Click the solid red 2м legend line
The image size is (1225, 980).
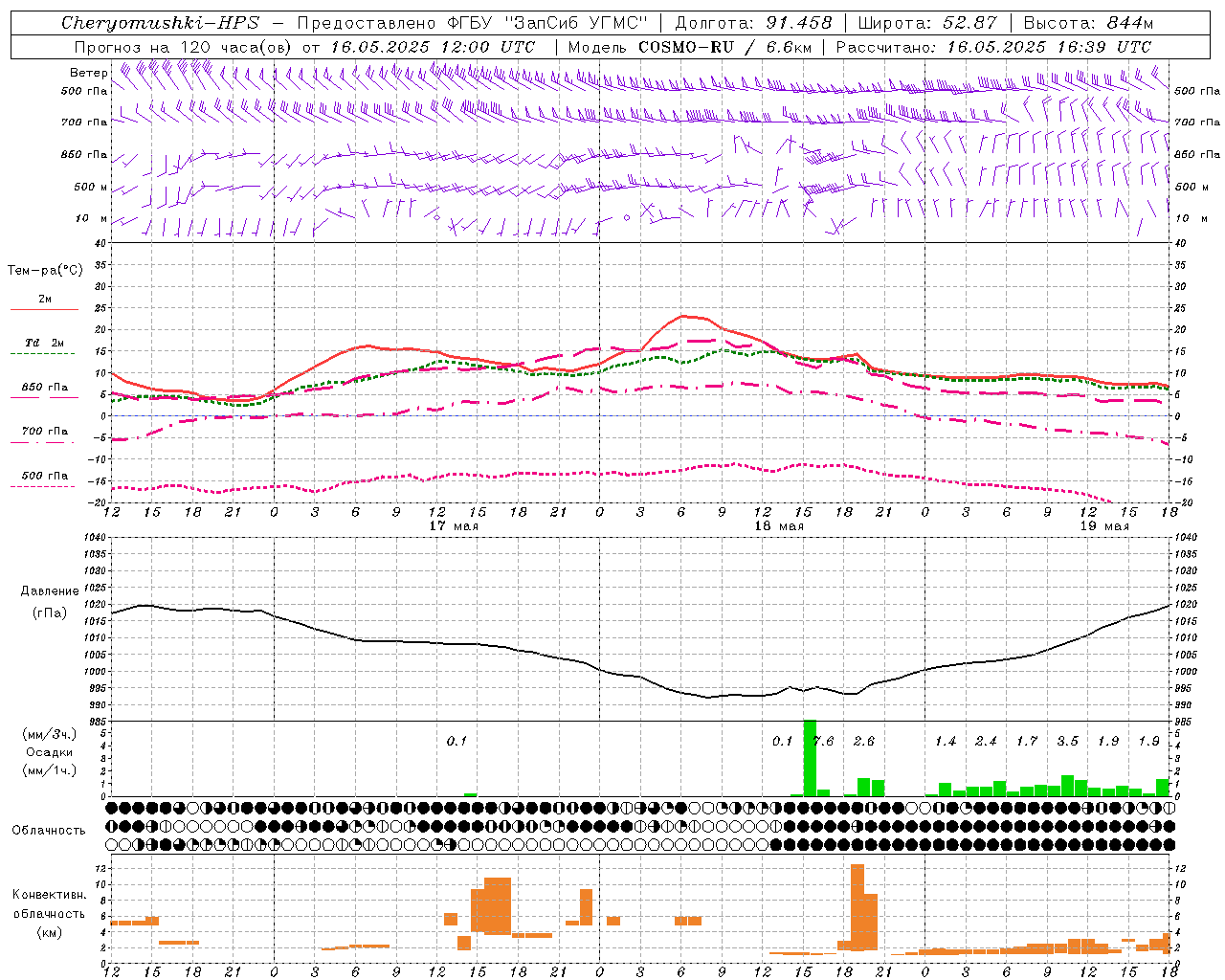(x=44, y=309)
